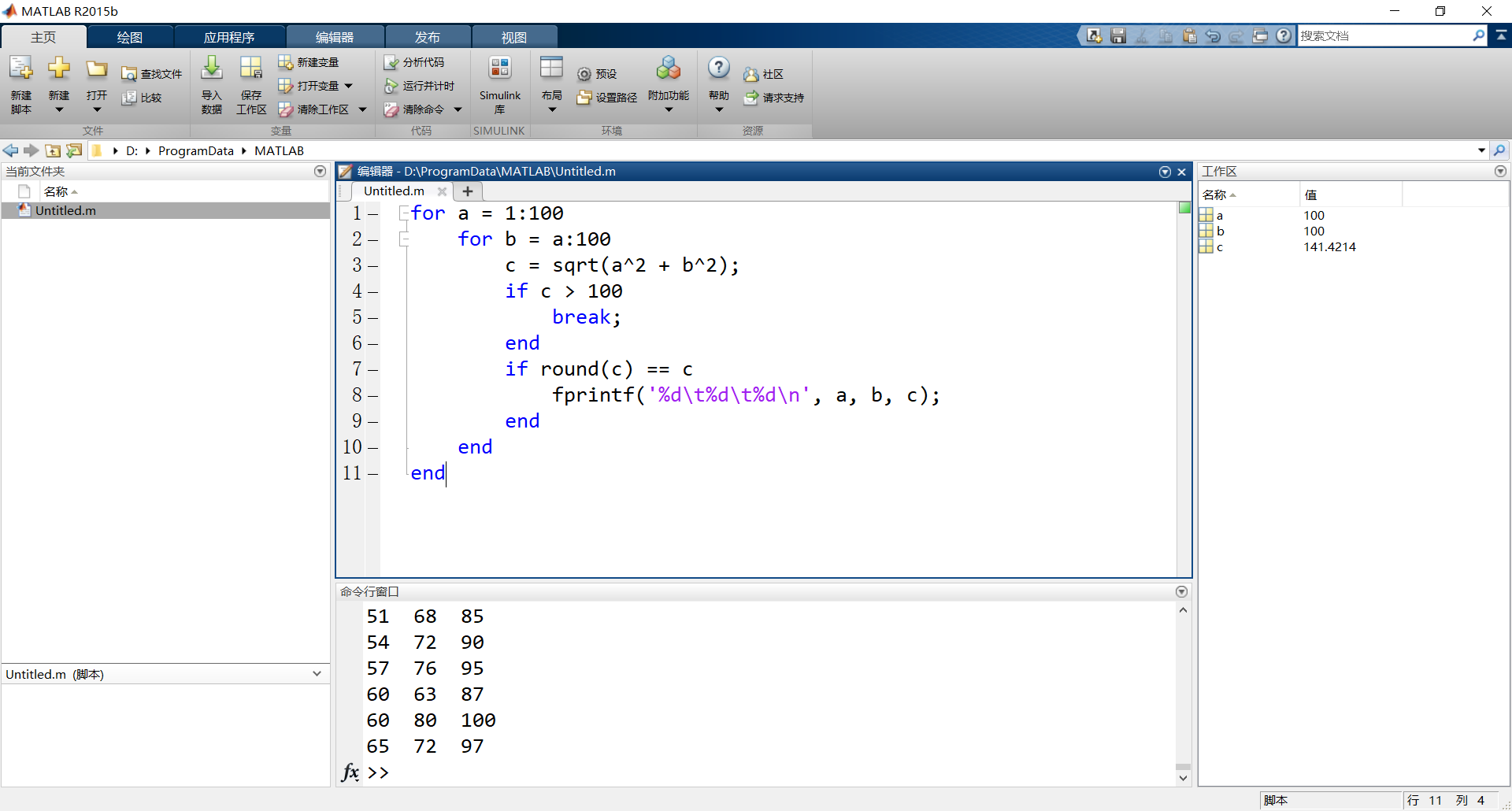Click the green code analyzer status indicator
This screenshot has width=1512, height=811.
1184,208
